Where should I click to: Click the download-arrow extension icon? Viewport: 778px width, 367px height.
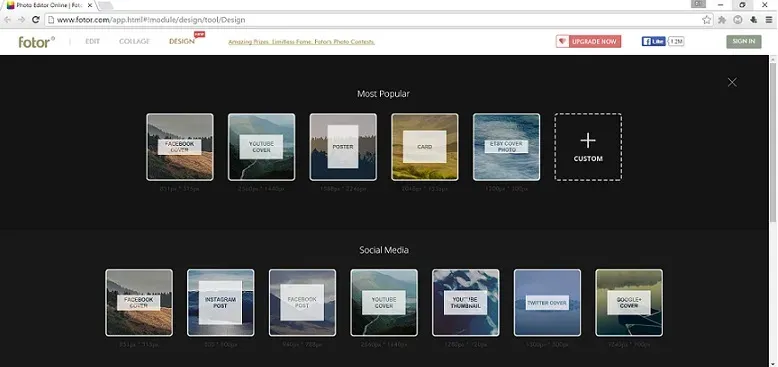pyautogui.click(x=754, y=20)
